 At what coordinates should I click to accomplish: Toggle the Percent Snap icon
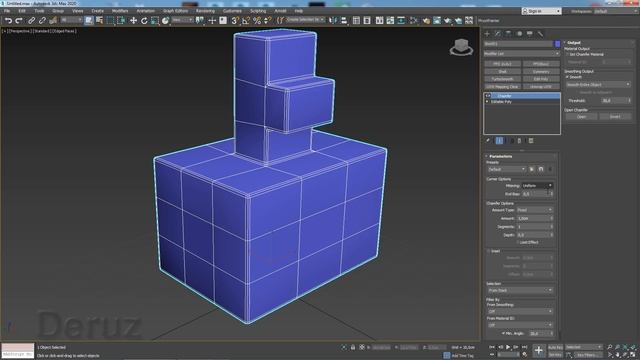click(x=257, y=20)
